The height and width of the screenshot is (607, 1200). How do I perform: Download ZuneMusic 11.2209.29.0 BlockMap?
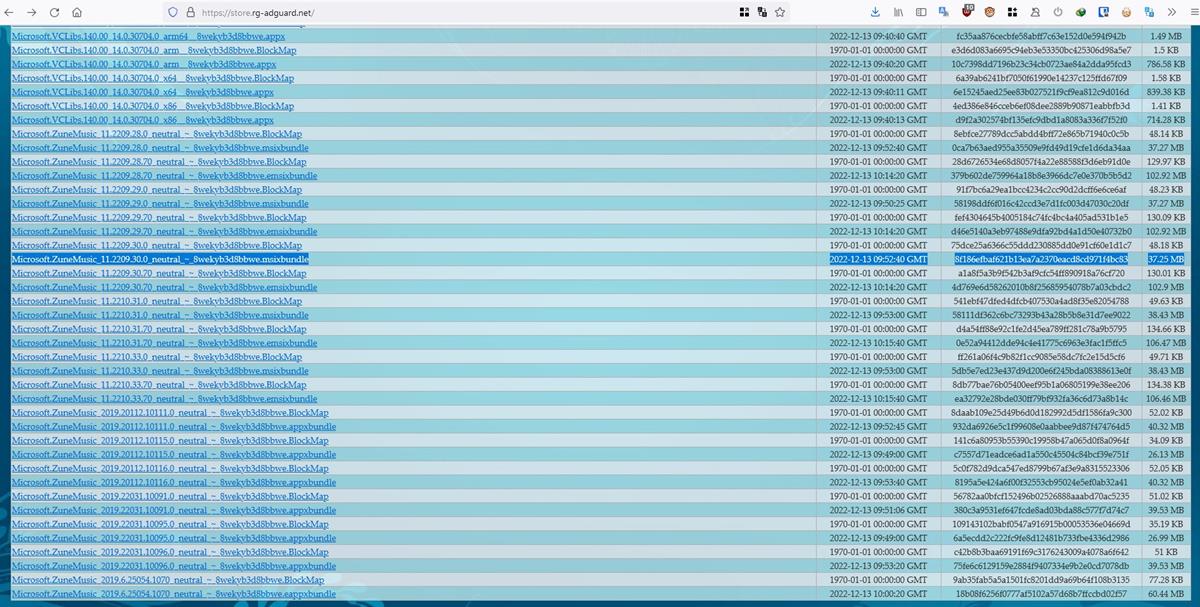click(156, 190)
